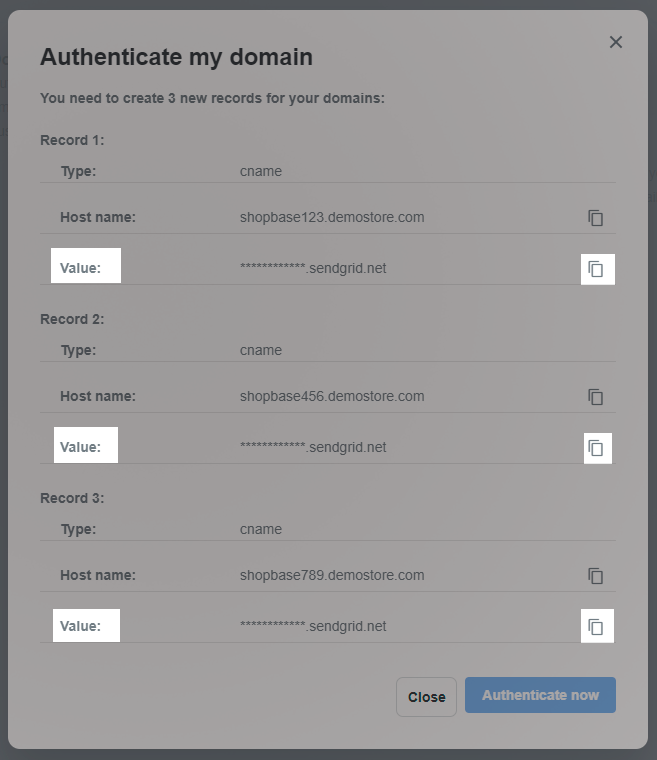
Task: Dismiss dialog with the X icon
Action: 616,42
